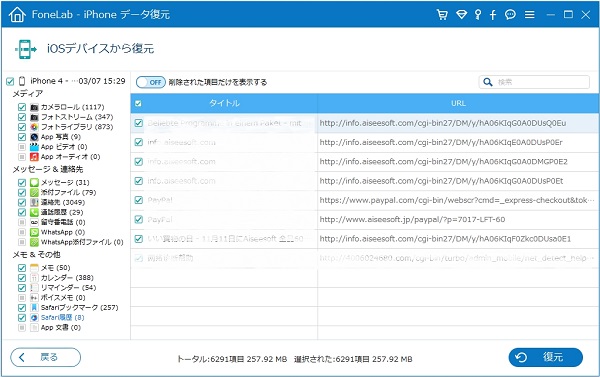Uncheck the メッセージ (31) checkbox
This screenshot has width=600, height=377.
22,183
